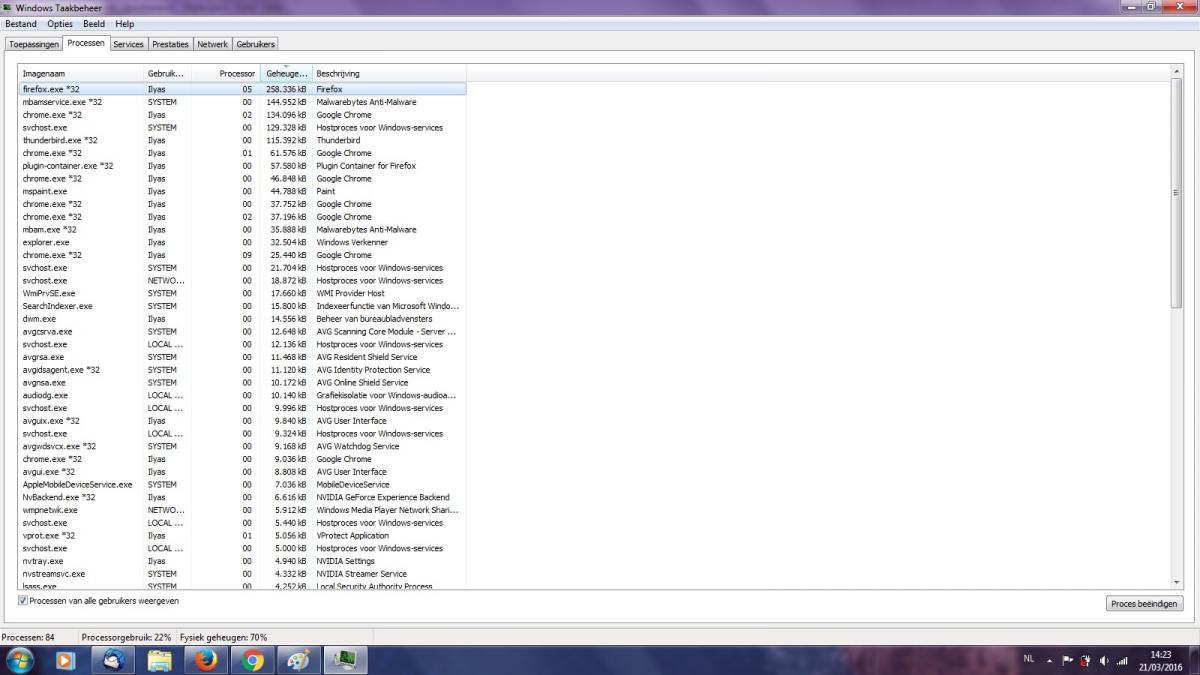The height and width of the screenshot is (675, 1200).
Task: Click 'Processorgebruik: 22%' in status bar
Action: (x=127, y=637)
